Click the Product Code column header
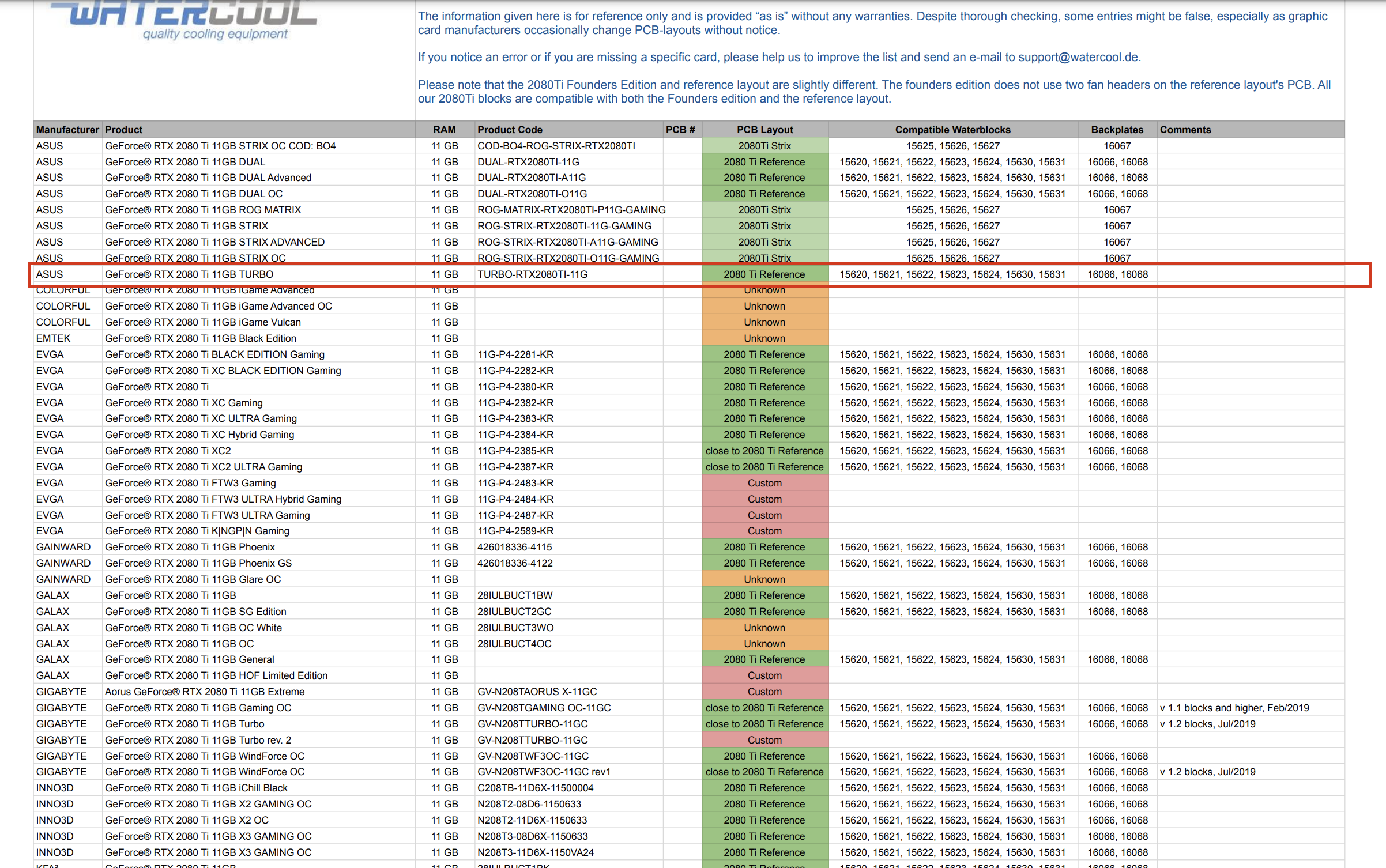Viewport: 1386px width, 868px height. tap(510, 130)
